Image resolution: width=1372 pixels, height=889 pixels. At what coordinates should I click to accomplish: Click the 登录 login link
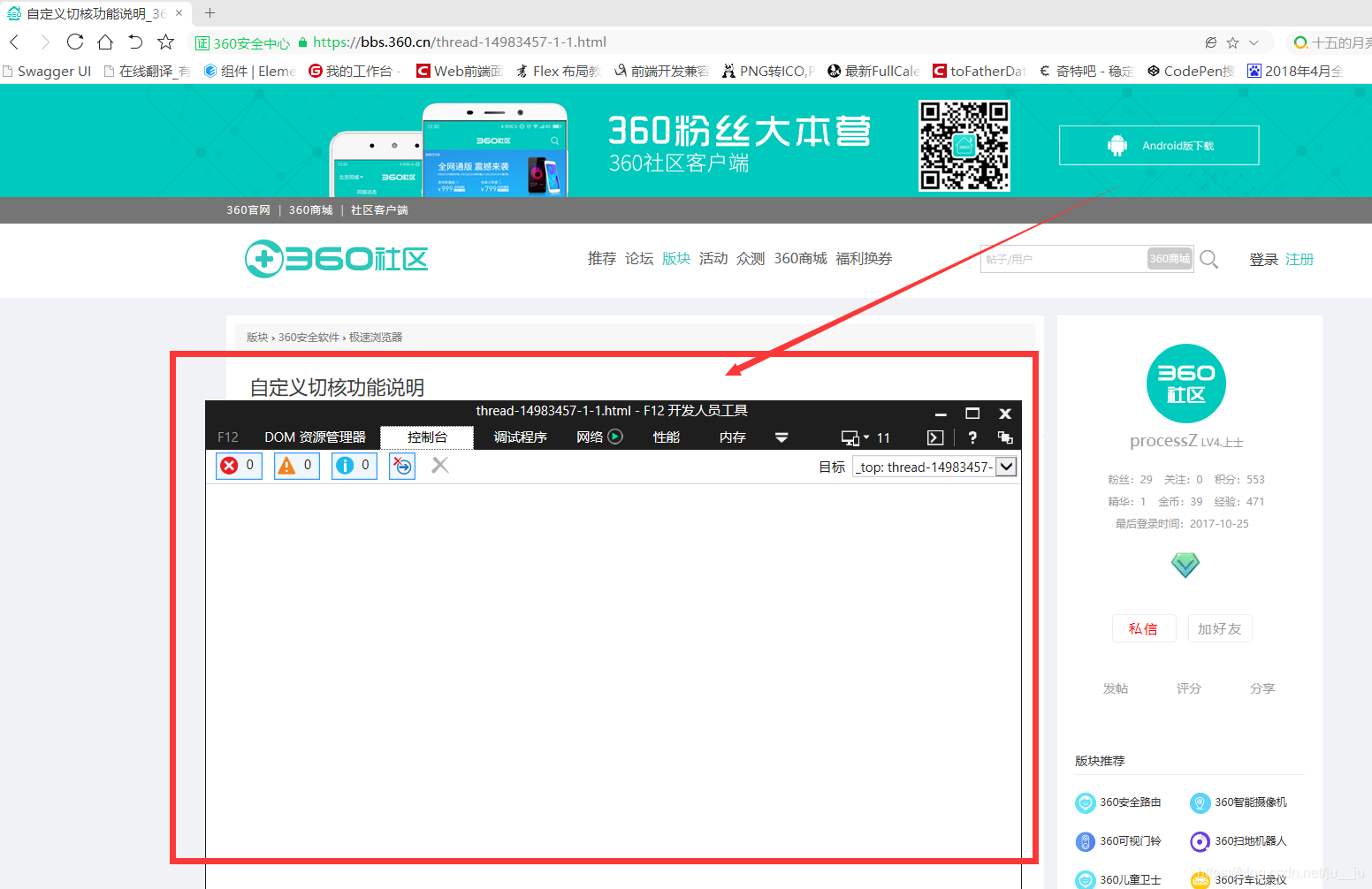(x=1263, y=259)
